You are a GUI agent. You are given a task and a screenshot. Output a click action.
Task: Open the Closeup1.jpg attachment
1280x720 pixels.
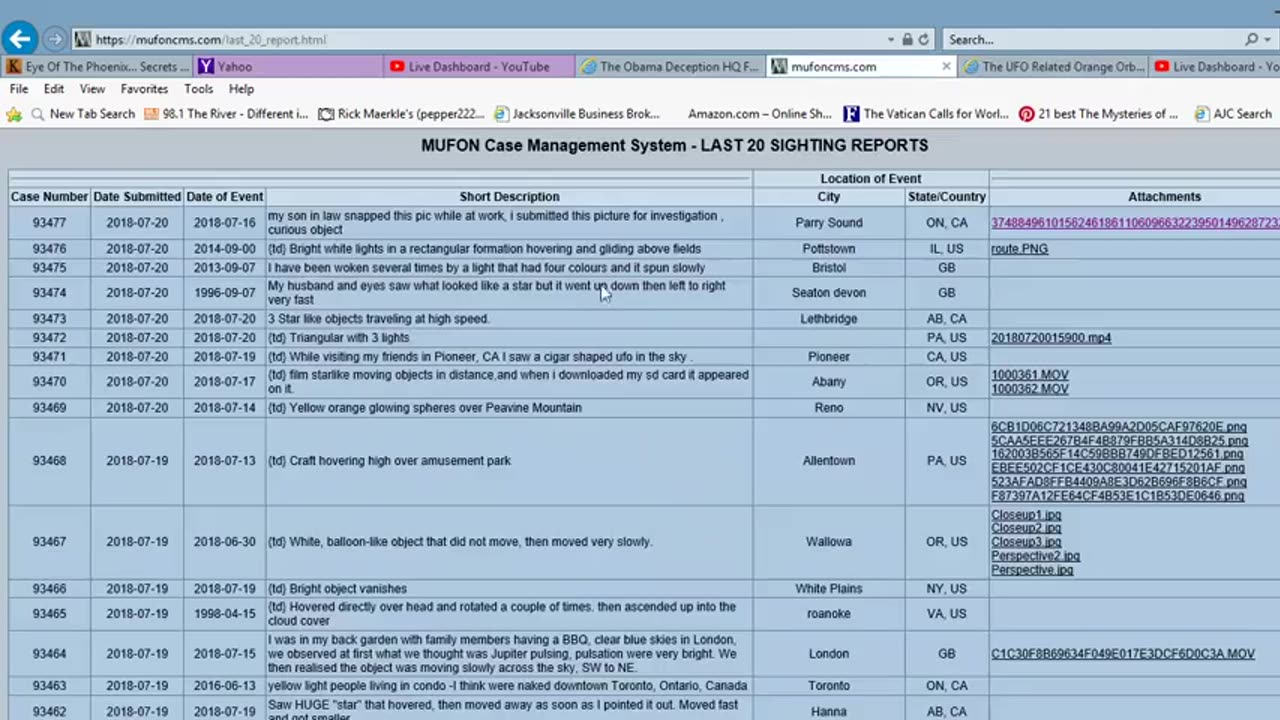tap(1026, 515)
